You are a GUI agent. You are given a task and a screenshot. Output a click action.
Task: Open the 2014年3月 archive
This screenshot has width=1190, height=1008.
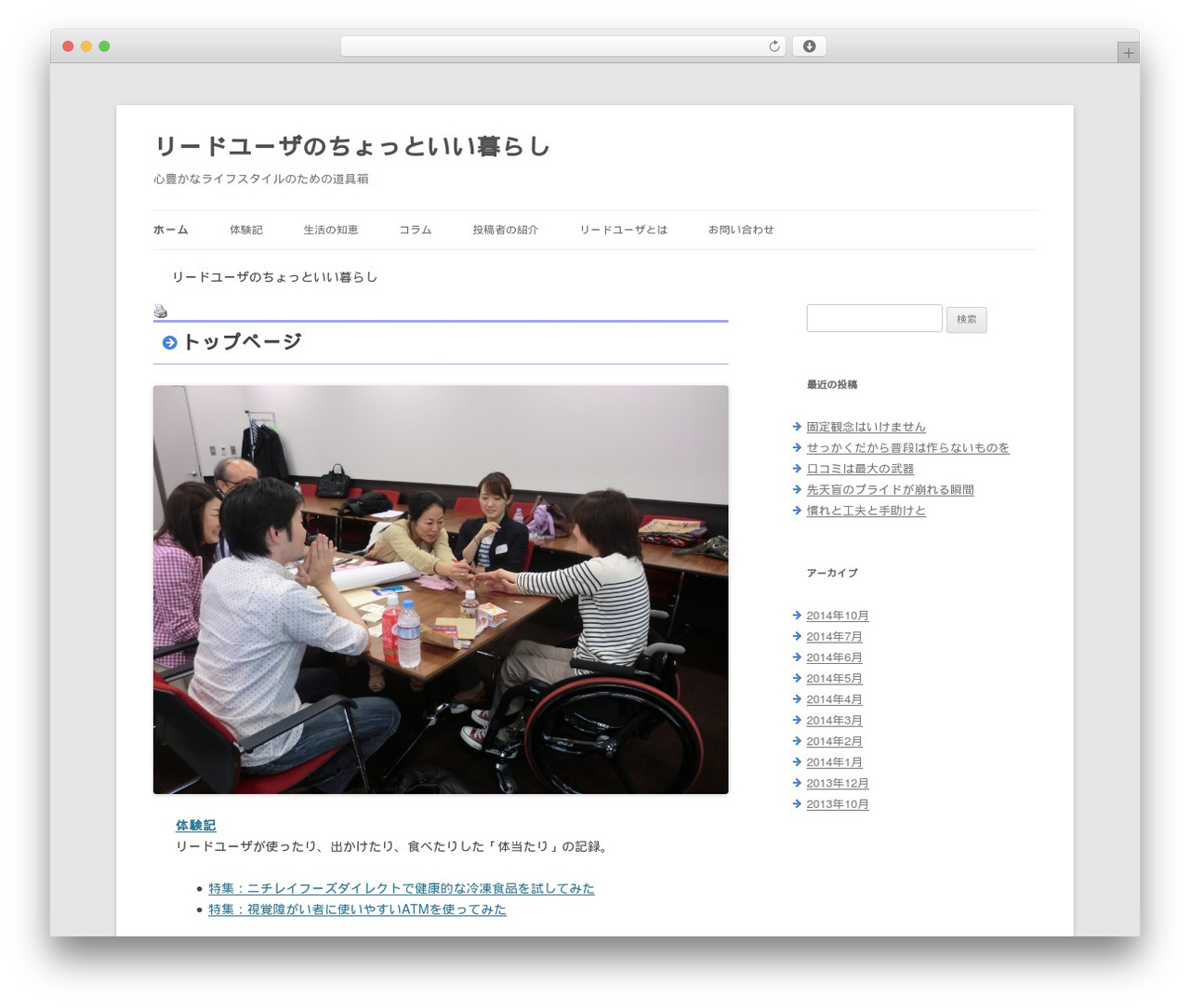pos(834,721)
